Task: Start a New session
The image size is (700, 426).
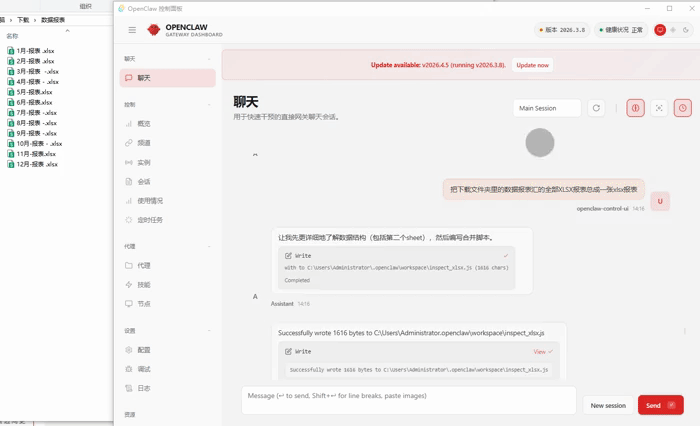Action: tap(608, 405)
